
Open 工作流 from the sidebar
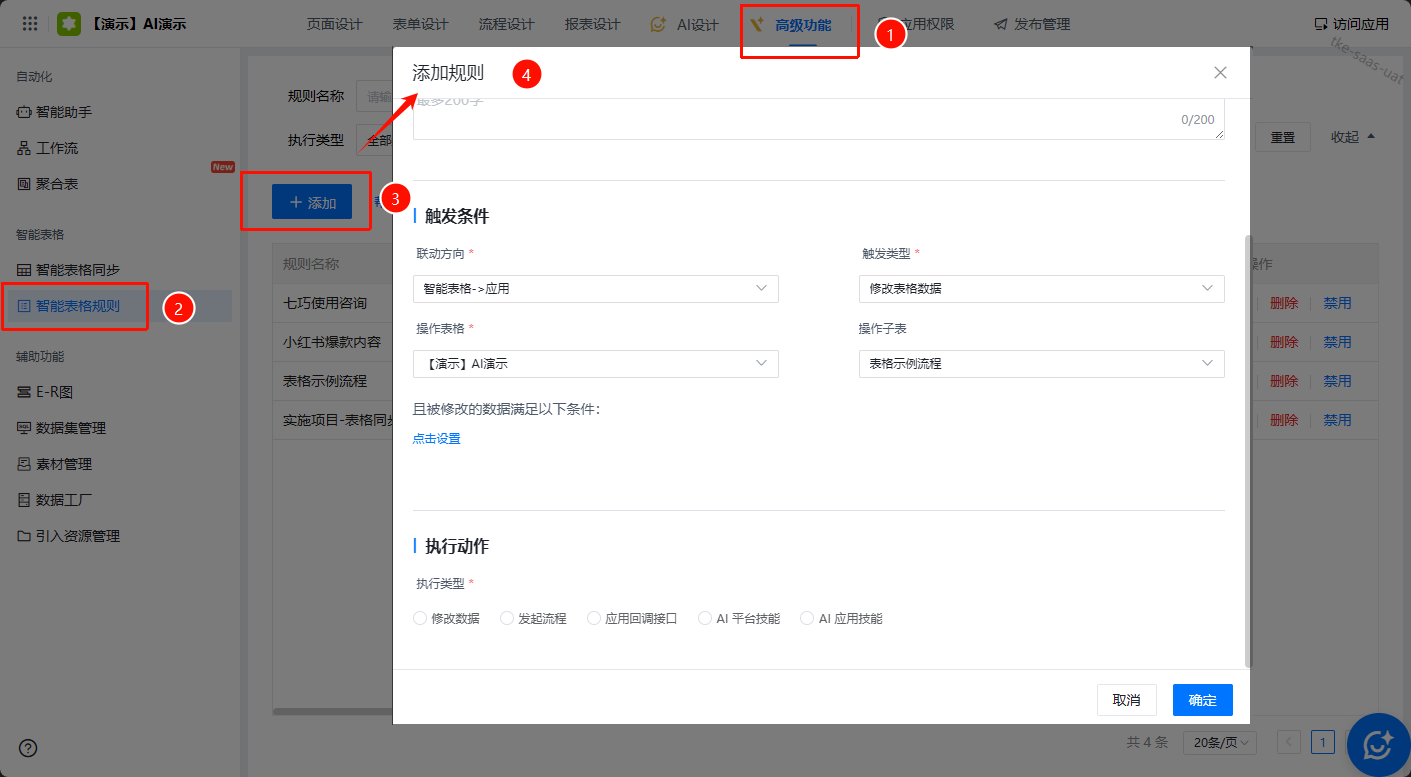pos(24,148)
